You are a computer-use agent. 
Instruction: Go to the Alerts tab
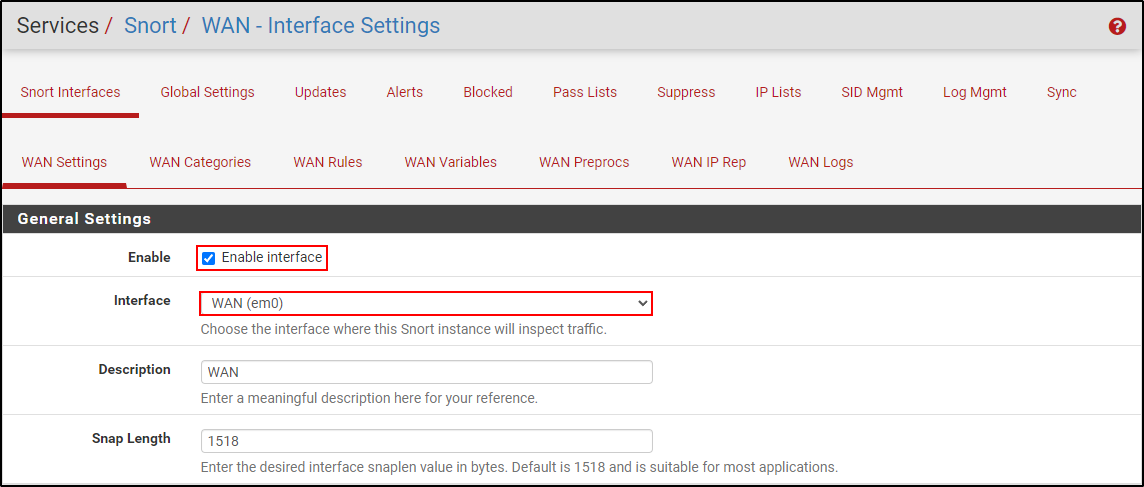405,92
